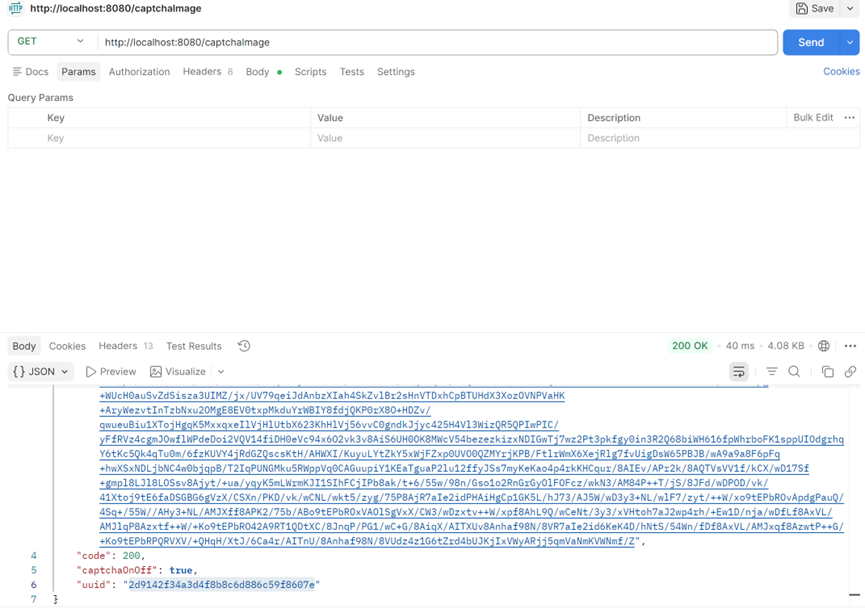Open the GET method dropdown
The width and height of the screenshot is (865, 609).
(51, 41)
